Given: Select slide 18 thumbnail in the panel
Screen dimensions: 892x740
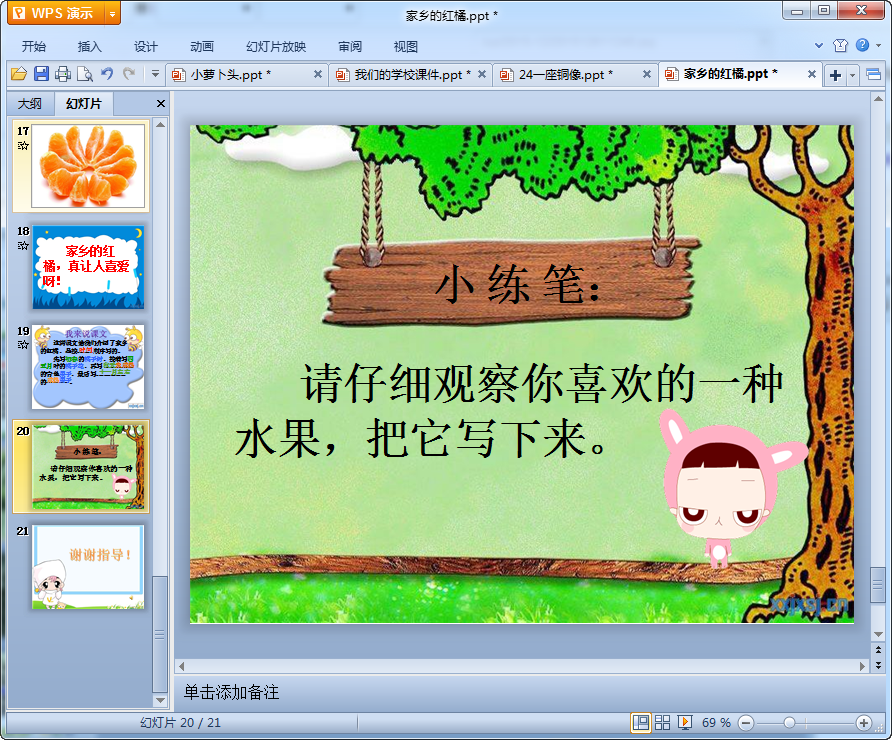Looking at the screenshot, I should click(88, 267).
